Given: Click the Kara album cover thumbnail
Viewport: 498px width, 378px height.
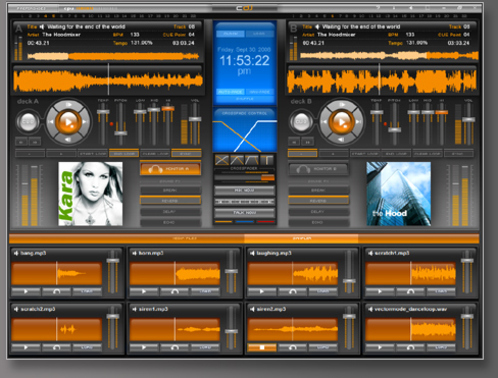Looking at the screenshot, I should [x=90, y=194].
